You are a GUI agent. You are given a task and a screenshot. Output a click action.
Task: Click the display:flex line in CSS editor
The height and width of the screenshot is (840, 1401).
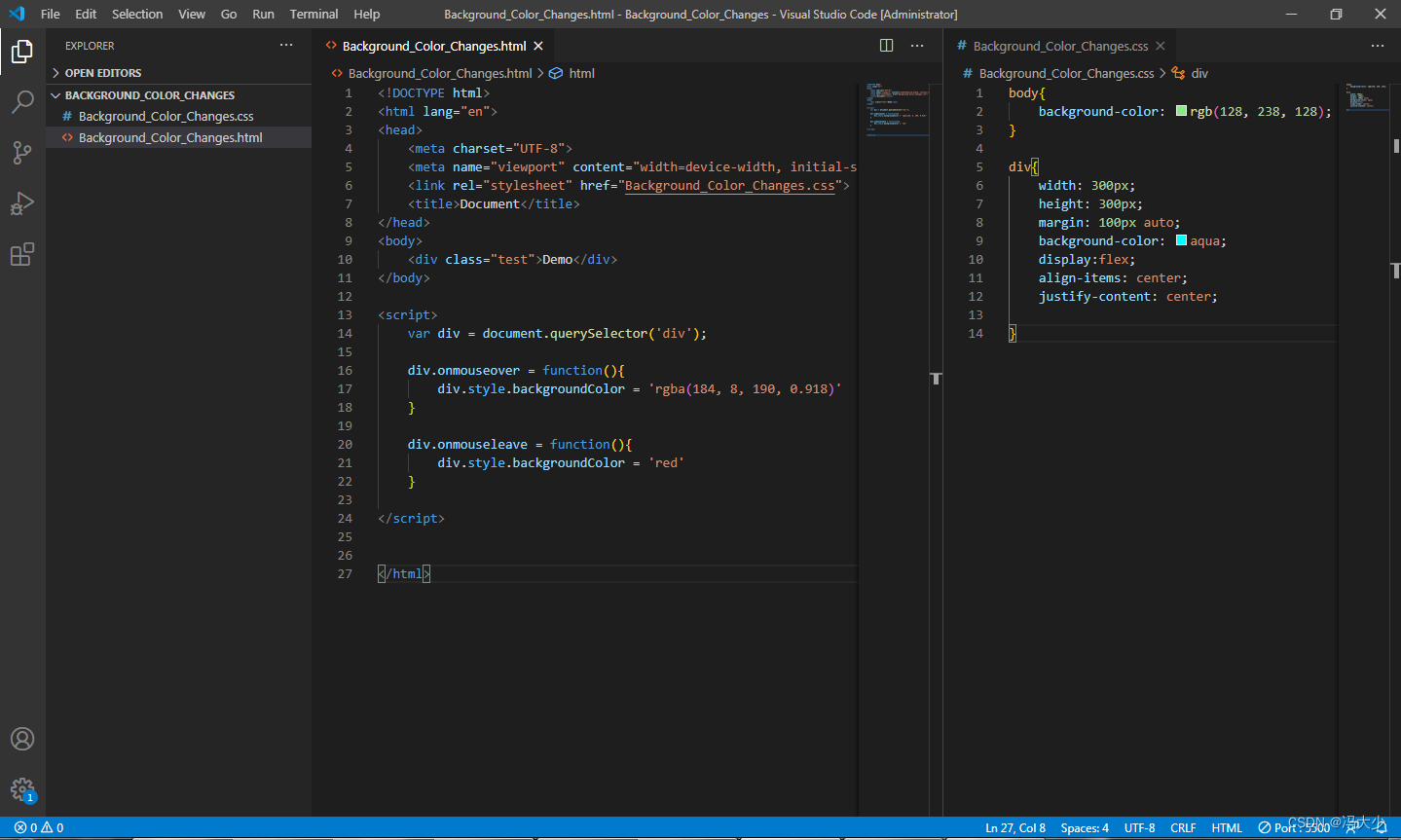pyautogui.click(x=1087, y=259)
